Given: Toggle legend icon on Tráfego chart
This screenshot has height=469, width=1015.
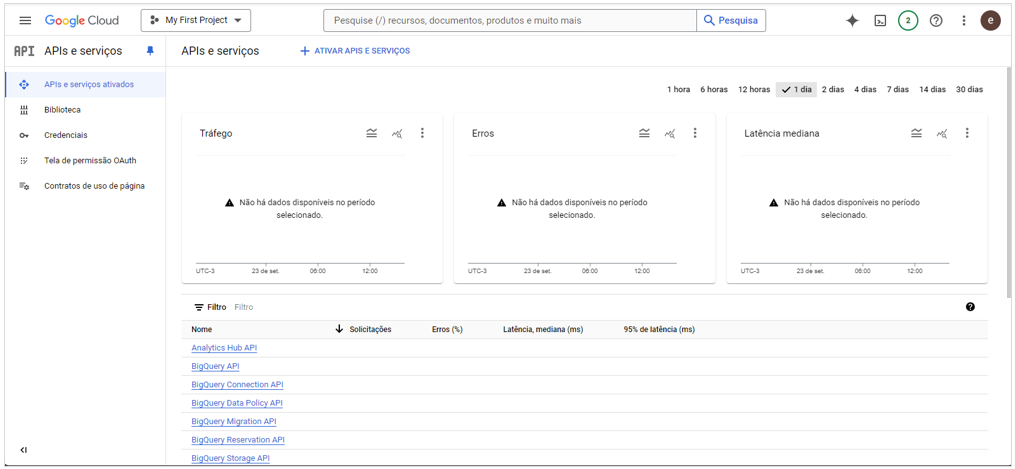Looking at the screenshot, I should click(372, 133).
